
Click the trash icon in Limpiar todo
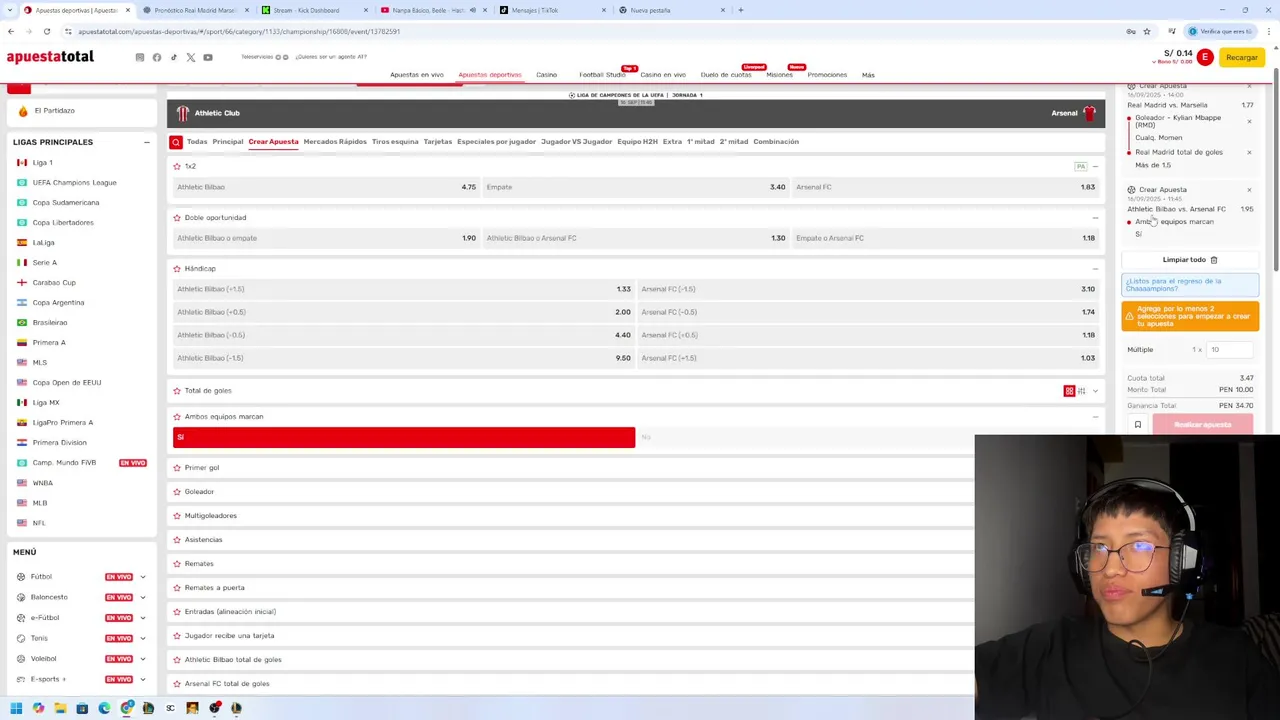coord(1214,260)
